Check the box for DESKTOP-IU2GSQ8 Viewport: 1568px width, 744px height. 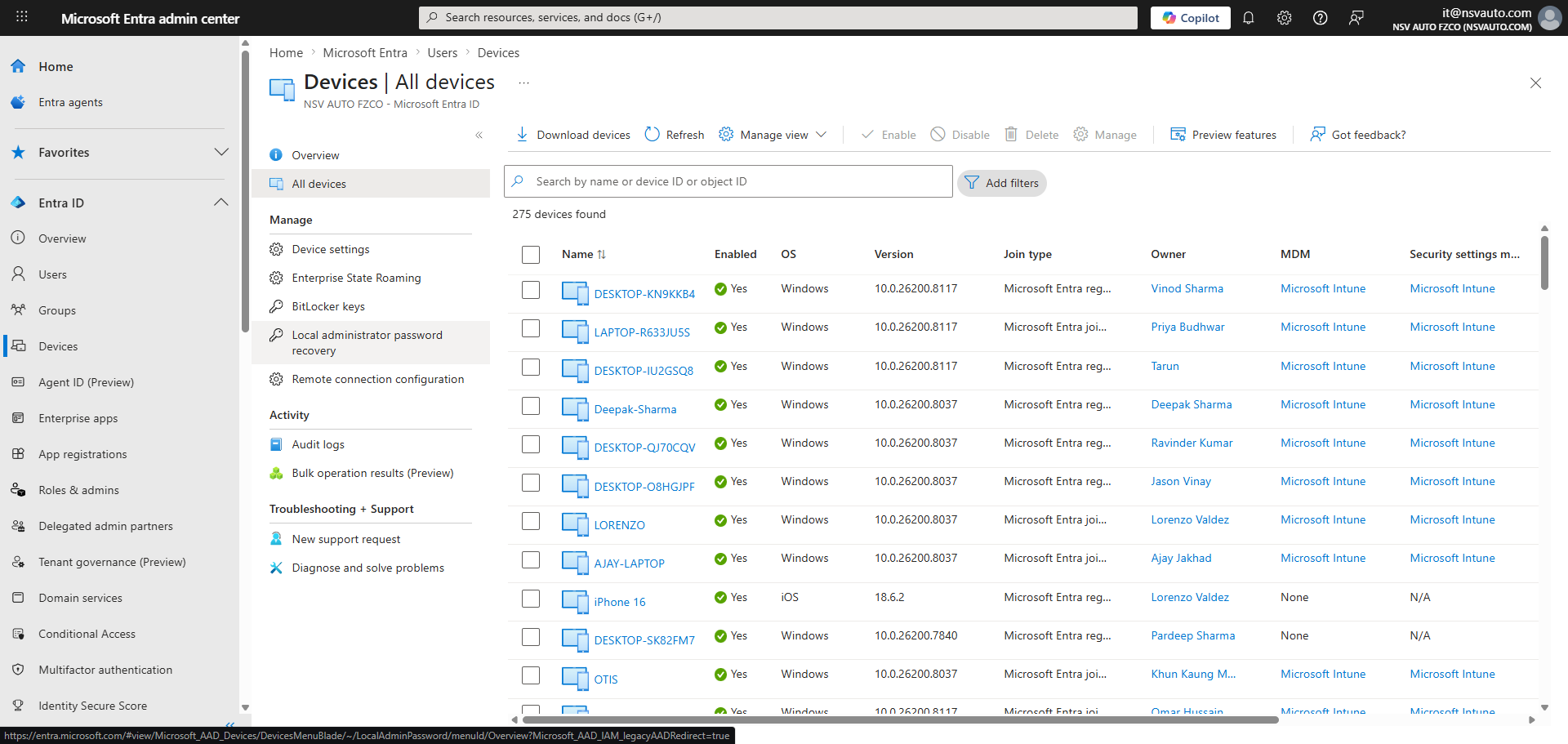point(531,368)
